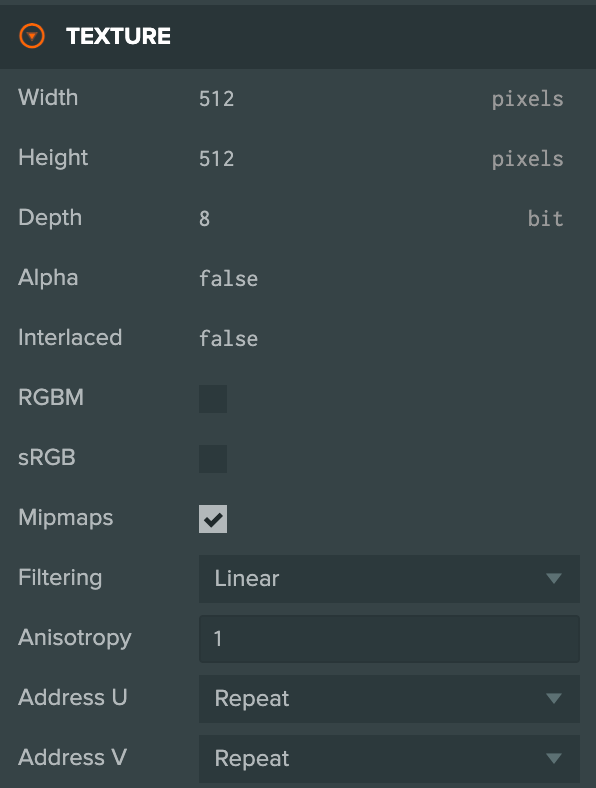The image size is (596, 788).
Task: Open the Filtering dropdown set to Linear
Action: 389,578
